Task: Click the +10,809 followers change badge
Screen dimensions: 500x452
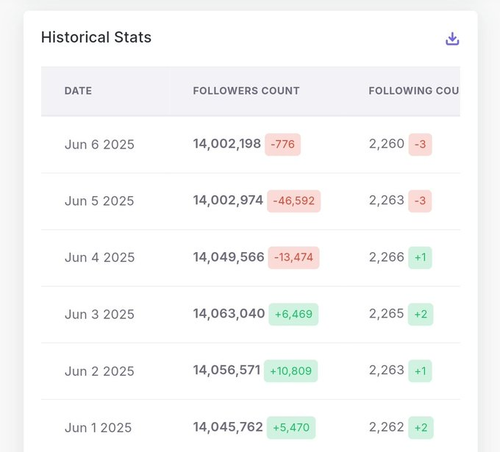Action: (x=291, y=371)
